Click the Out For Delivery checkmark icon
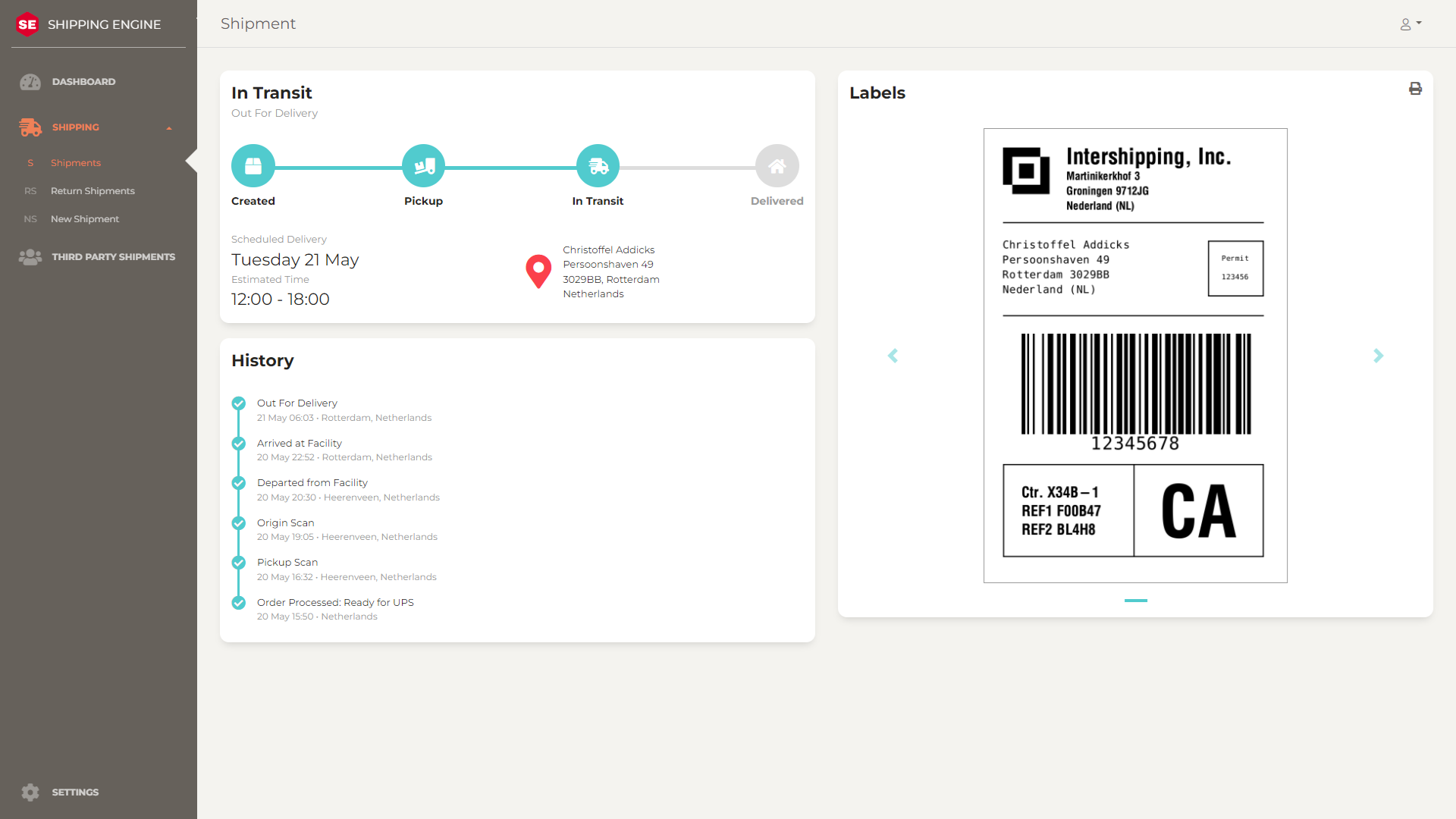The image size is (1456, 819). (x=239, y=403)
